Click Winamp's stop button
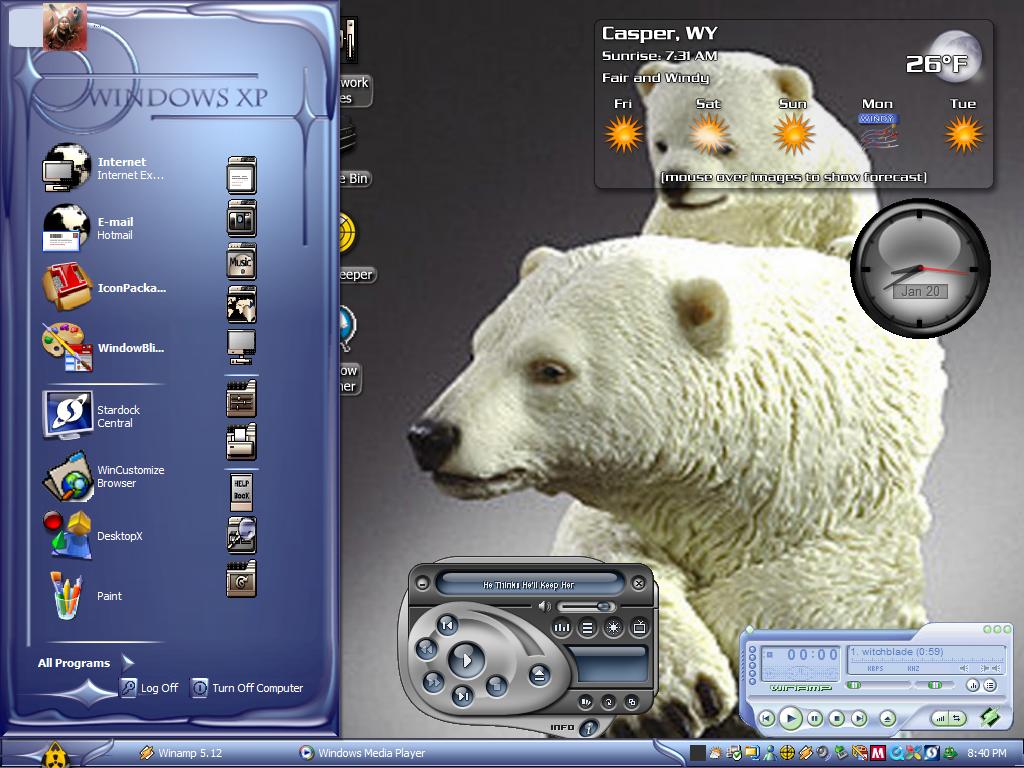 pos(837,718)
